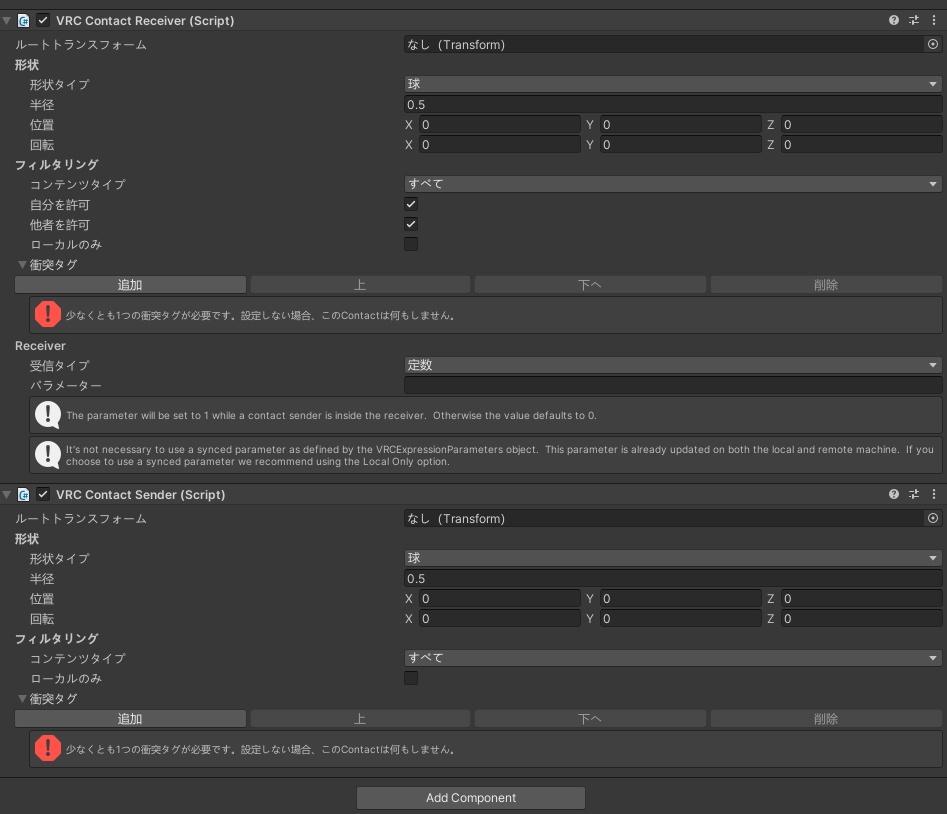Open presets for VRC Contact Receiver

click(x=914, y=20)
